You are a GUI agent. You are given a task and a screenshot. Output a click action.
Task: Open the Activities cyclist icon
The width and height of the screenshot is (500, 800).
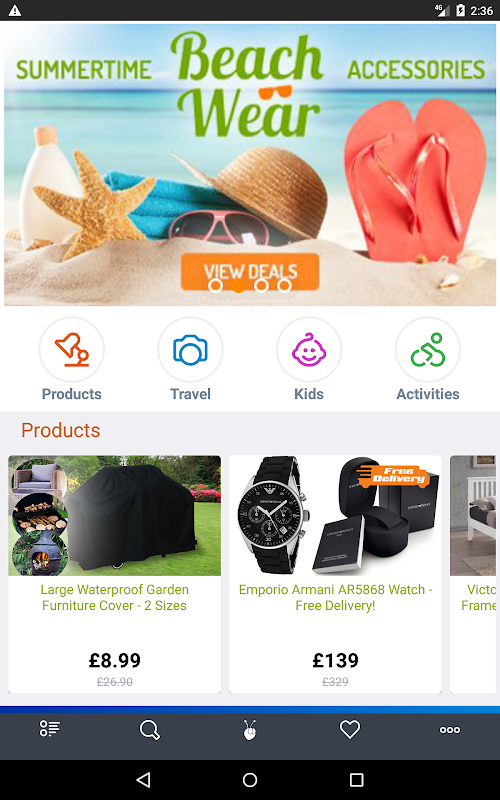428,349
